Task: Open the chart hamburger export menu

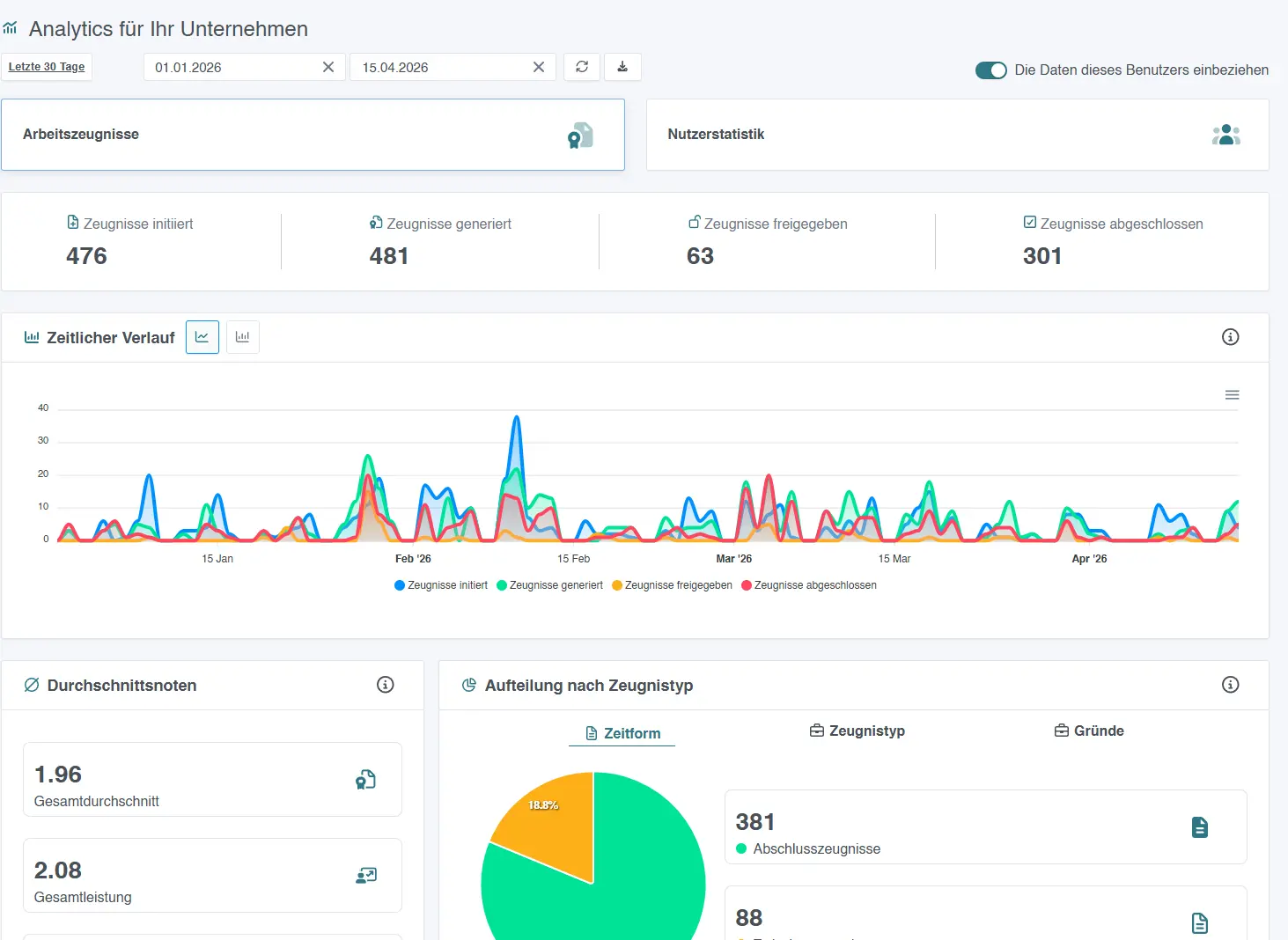Action: click(x=1233, y=395)
